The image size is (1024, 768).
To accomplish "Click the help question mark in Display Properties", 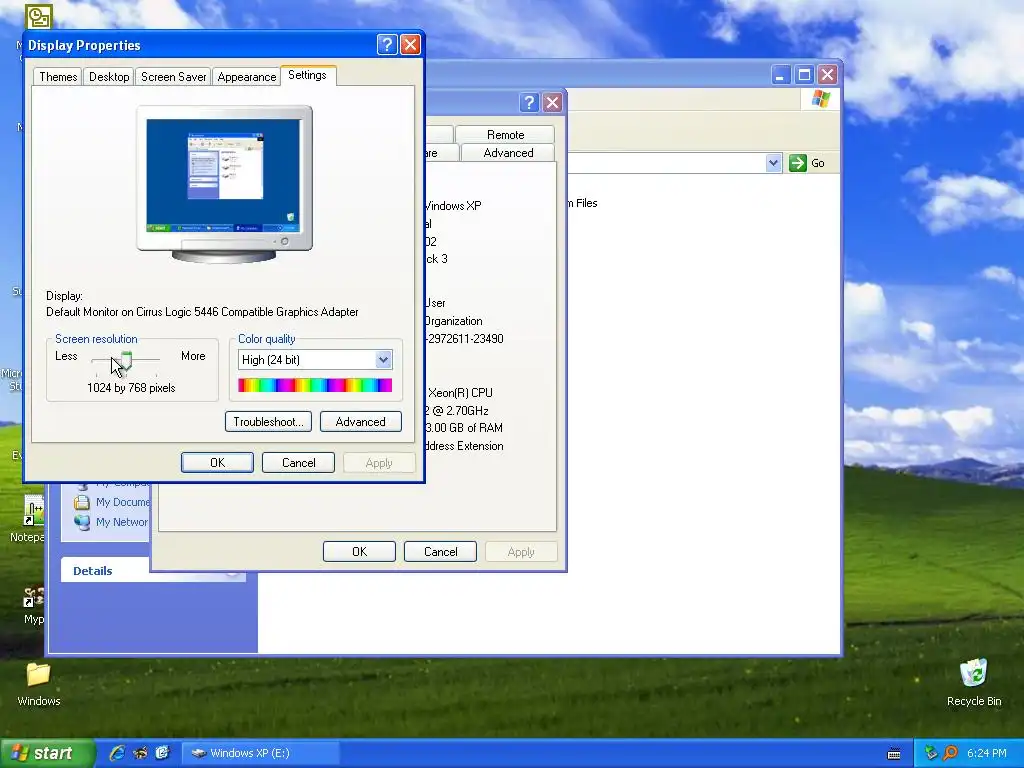I will point(387,45).
